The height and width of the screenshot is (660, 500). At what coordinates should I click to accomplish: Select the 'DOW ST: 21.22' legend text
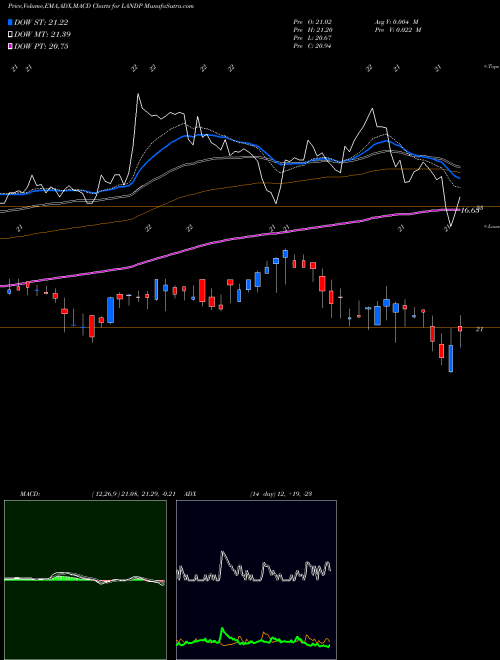[41, 22]
